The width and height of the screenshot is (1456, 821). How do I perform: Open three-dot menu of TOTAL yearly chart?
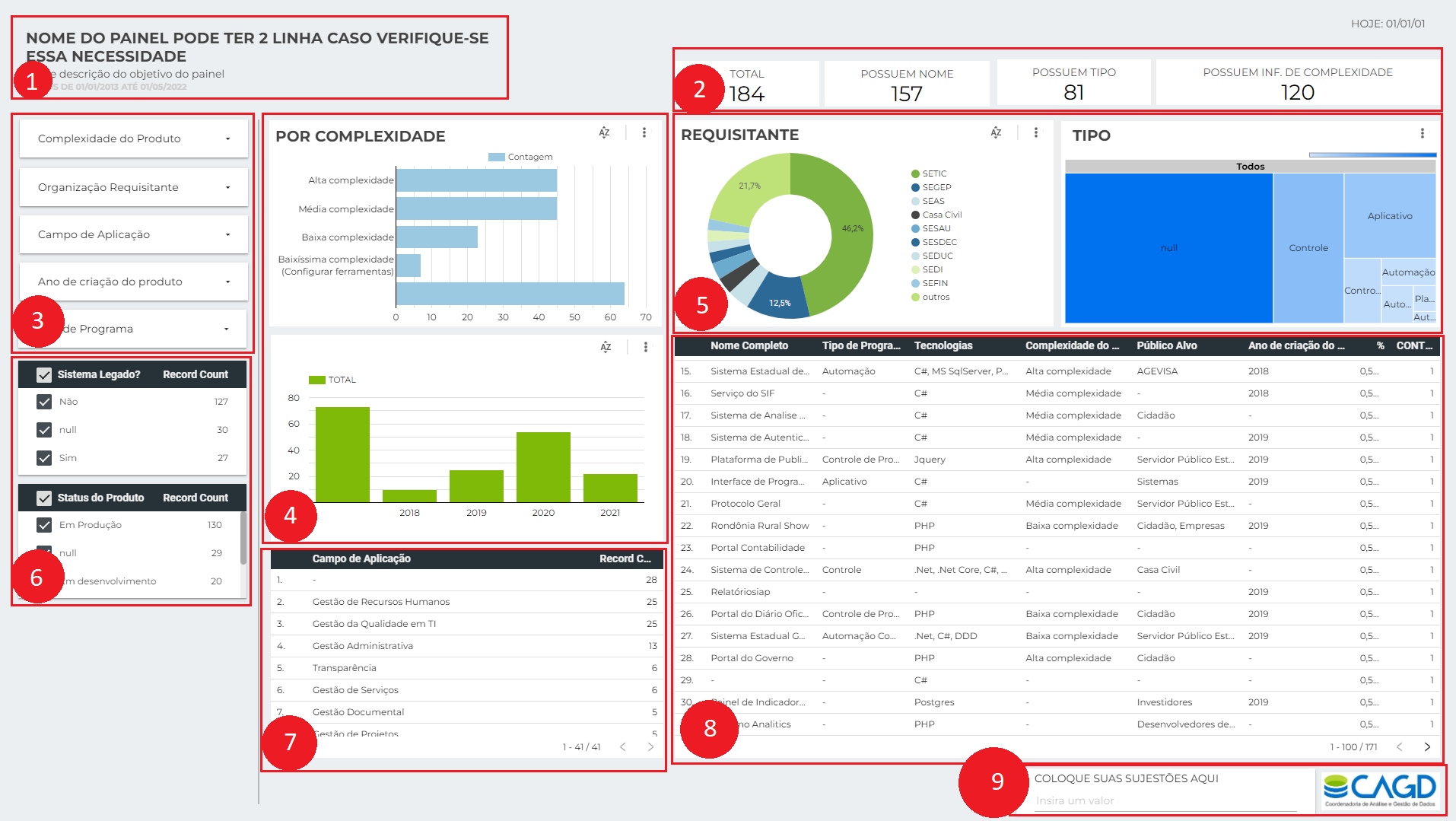tap(646, 347)
